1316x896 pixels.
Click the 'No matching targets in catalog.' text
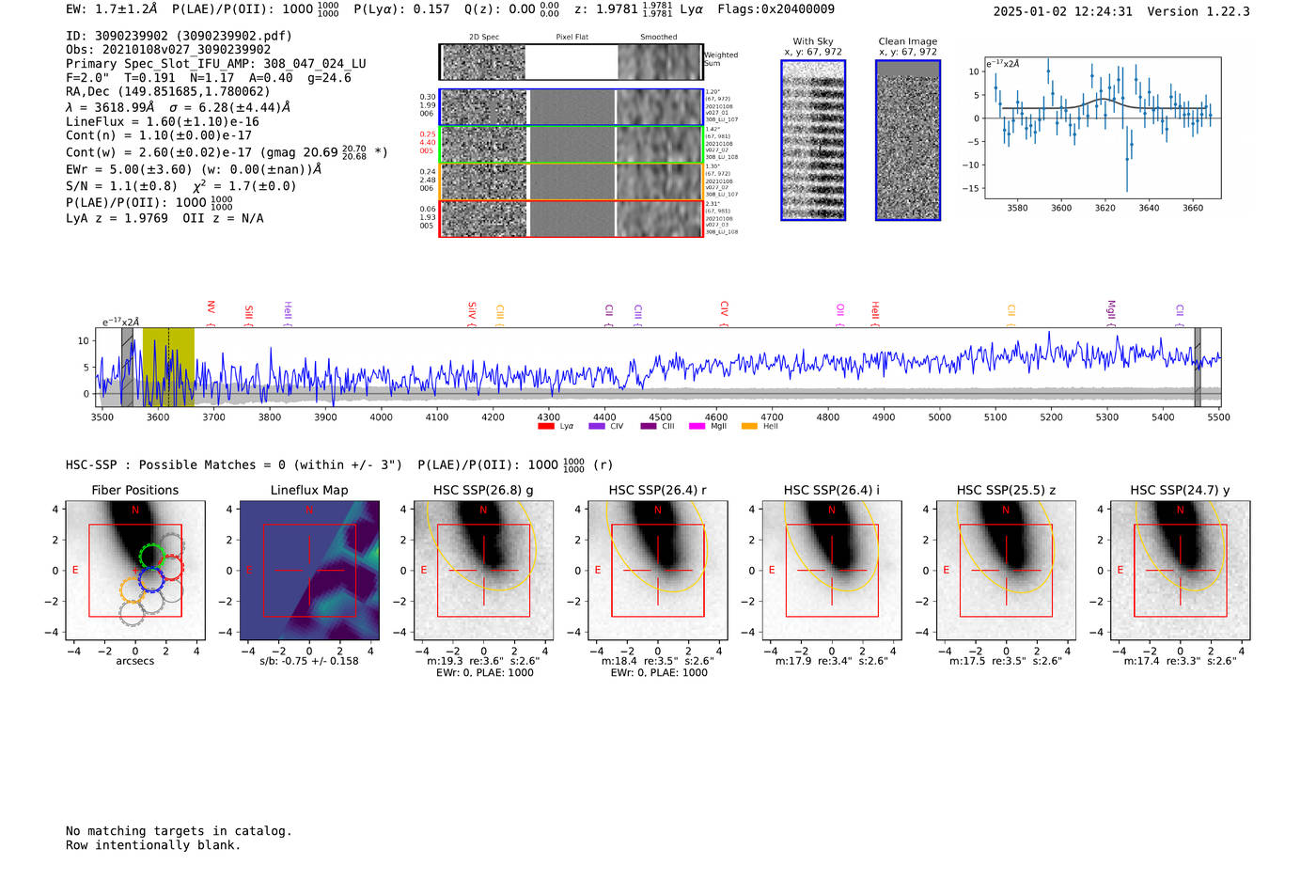click(179, 831)
